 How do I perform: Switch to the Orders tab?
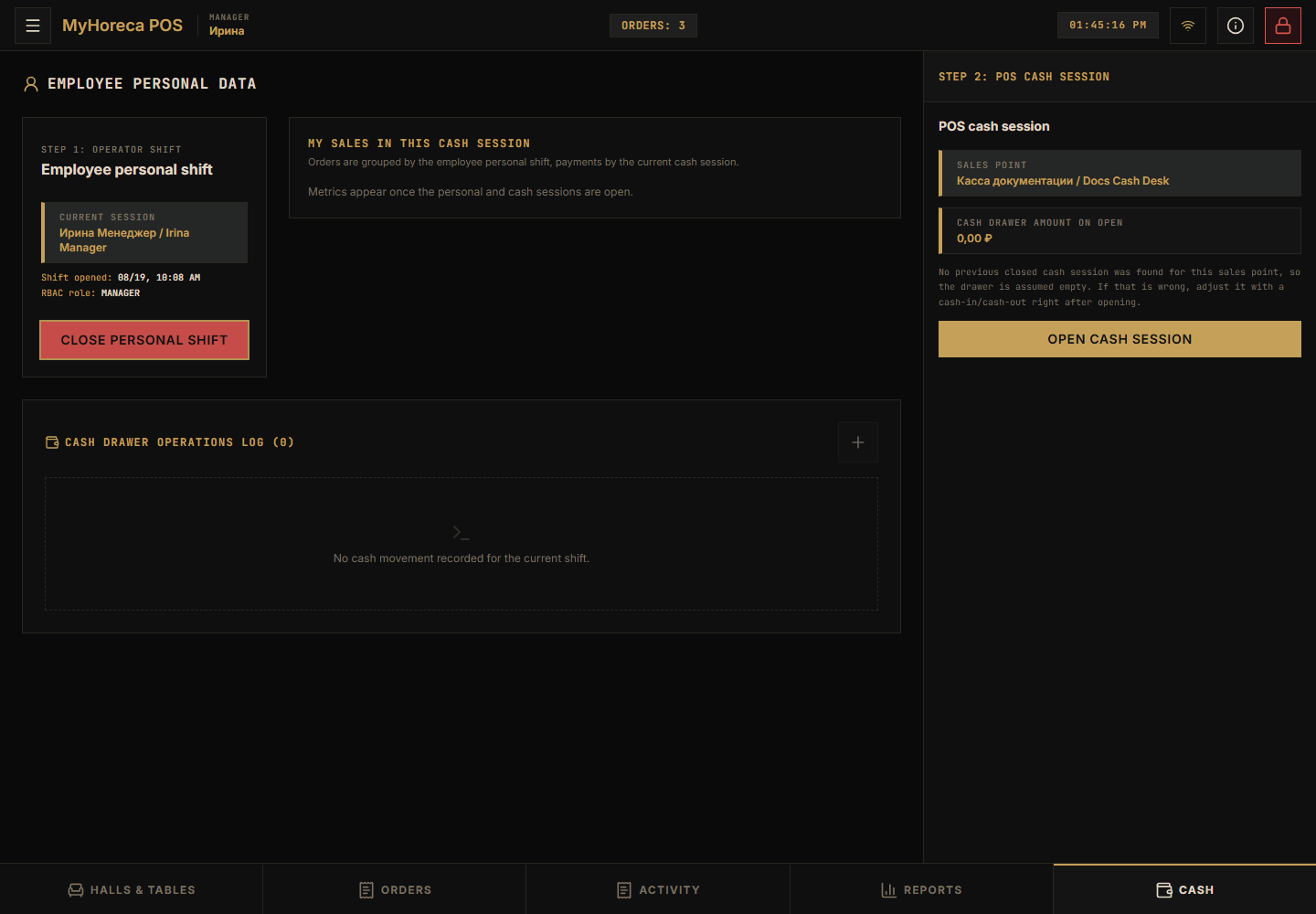click(395, 889)
